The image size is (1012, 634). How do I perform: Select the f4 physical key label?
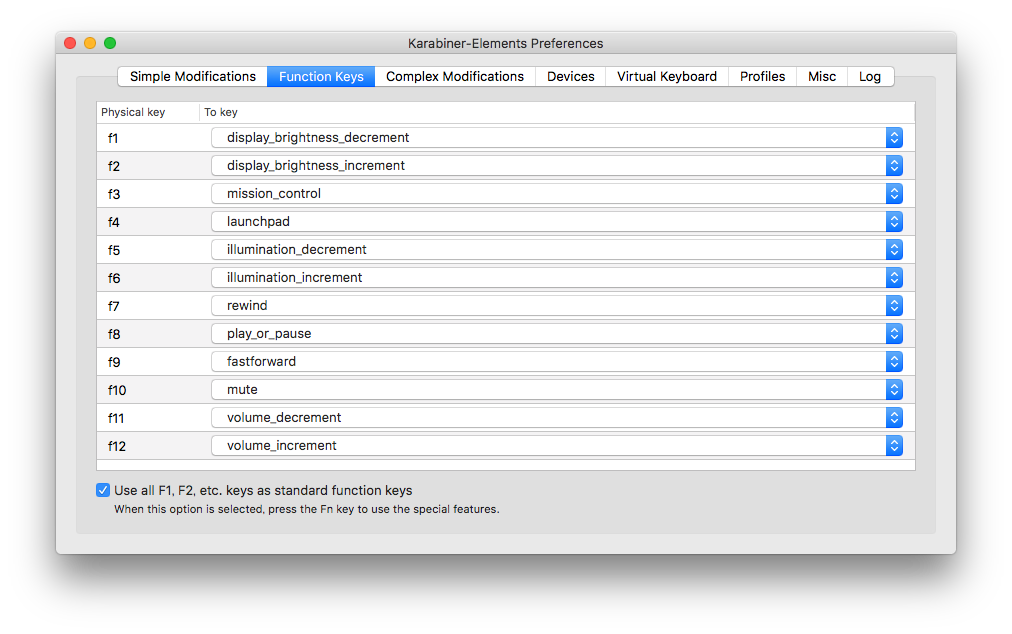114,222
